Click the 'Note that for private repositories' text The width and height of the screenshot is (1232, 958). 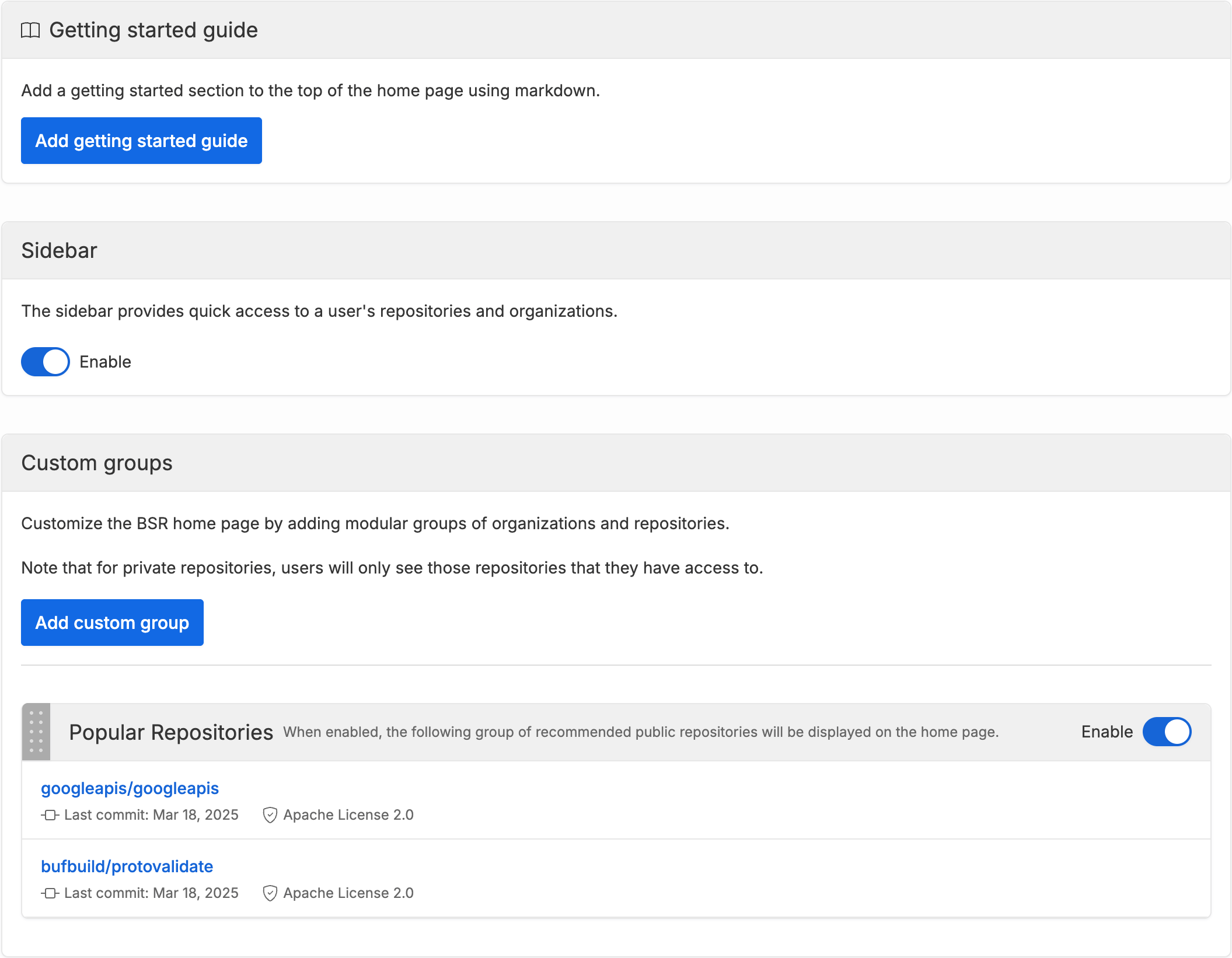pyautogui.click(x=392, y=568)
